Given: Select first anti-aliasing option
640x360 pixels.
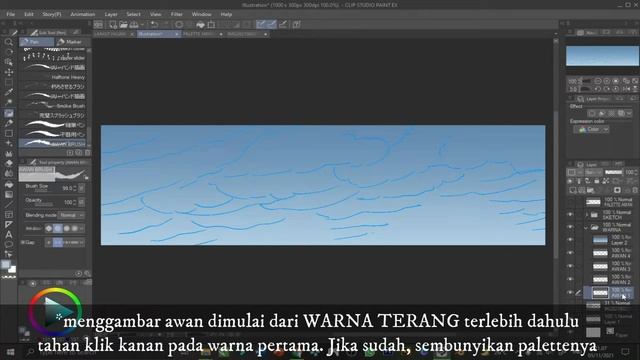Looking at the screenshot, I should 49,229.
